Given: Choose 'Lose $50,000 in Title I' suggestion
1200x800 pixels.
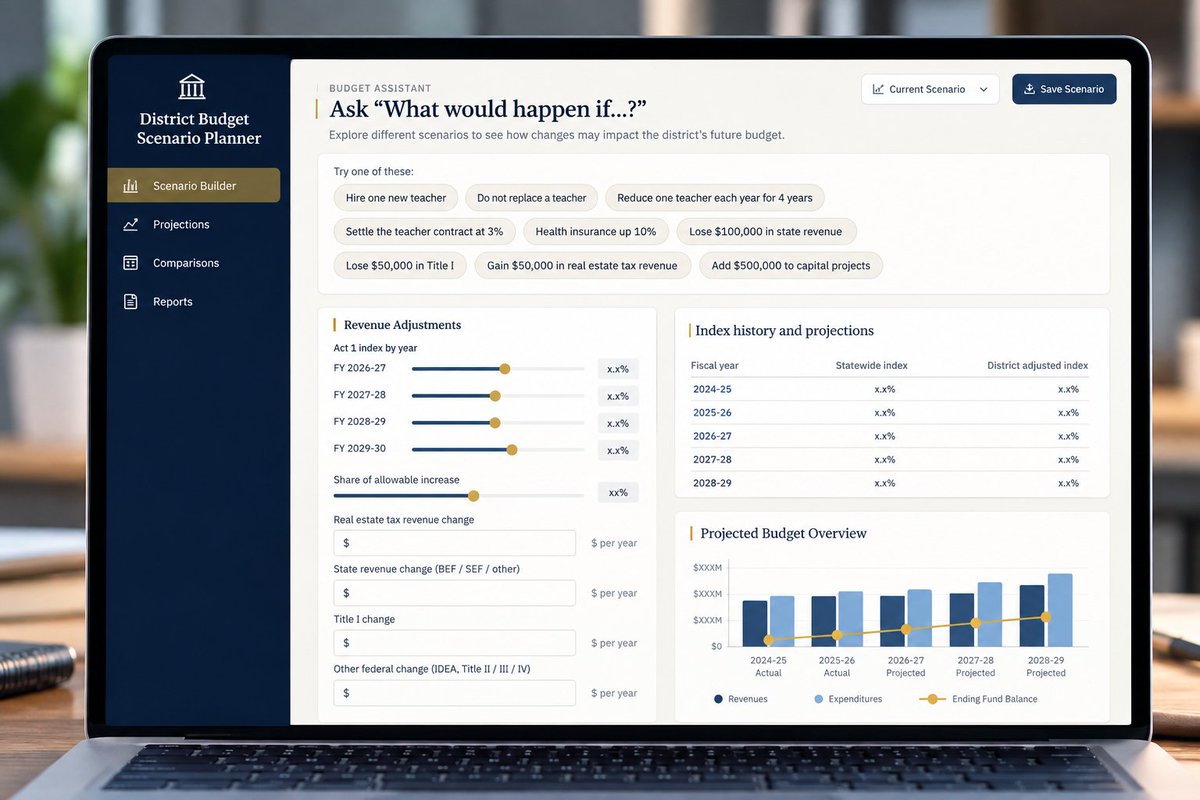Looking at the screenshot, I should pyautogui.click(x=400, y=265).
